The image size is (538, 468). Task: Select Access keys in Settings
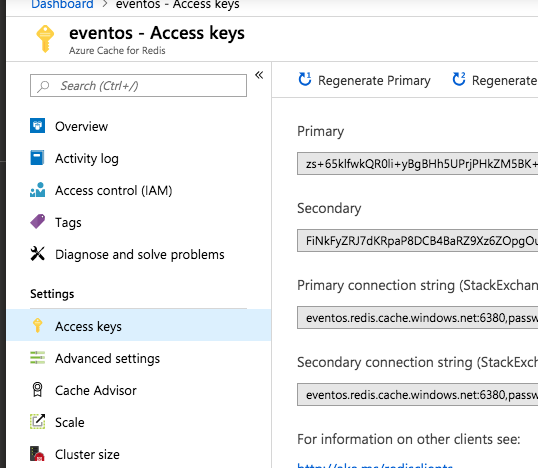pyautogui.click(x=139, y=325)
